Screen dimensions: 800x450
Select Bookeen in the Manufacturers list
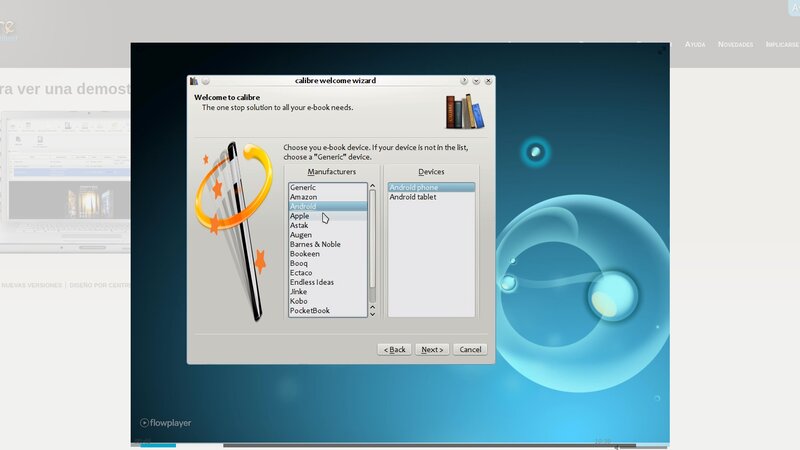point(328,254)
